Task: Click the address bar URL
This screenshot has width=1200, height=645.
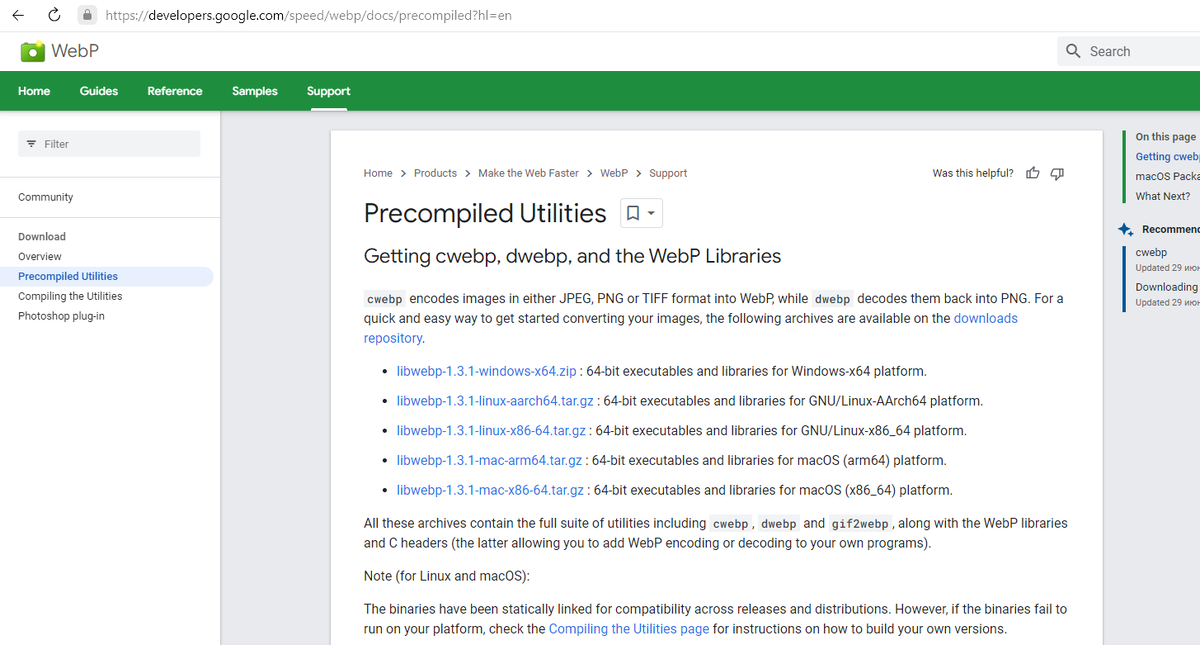Action: [308, 16]
